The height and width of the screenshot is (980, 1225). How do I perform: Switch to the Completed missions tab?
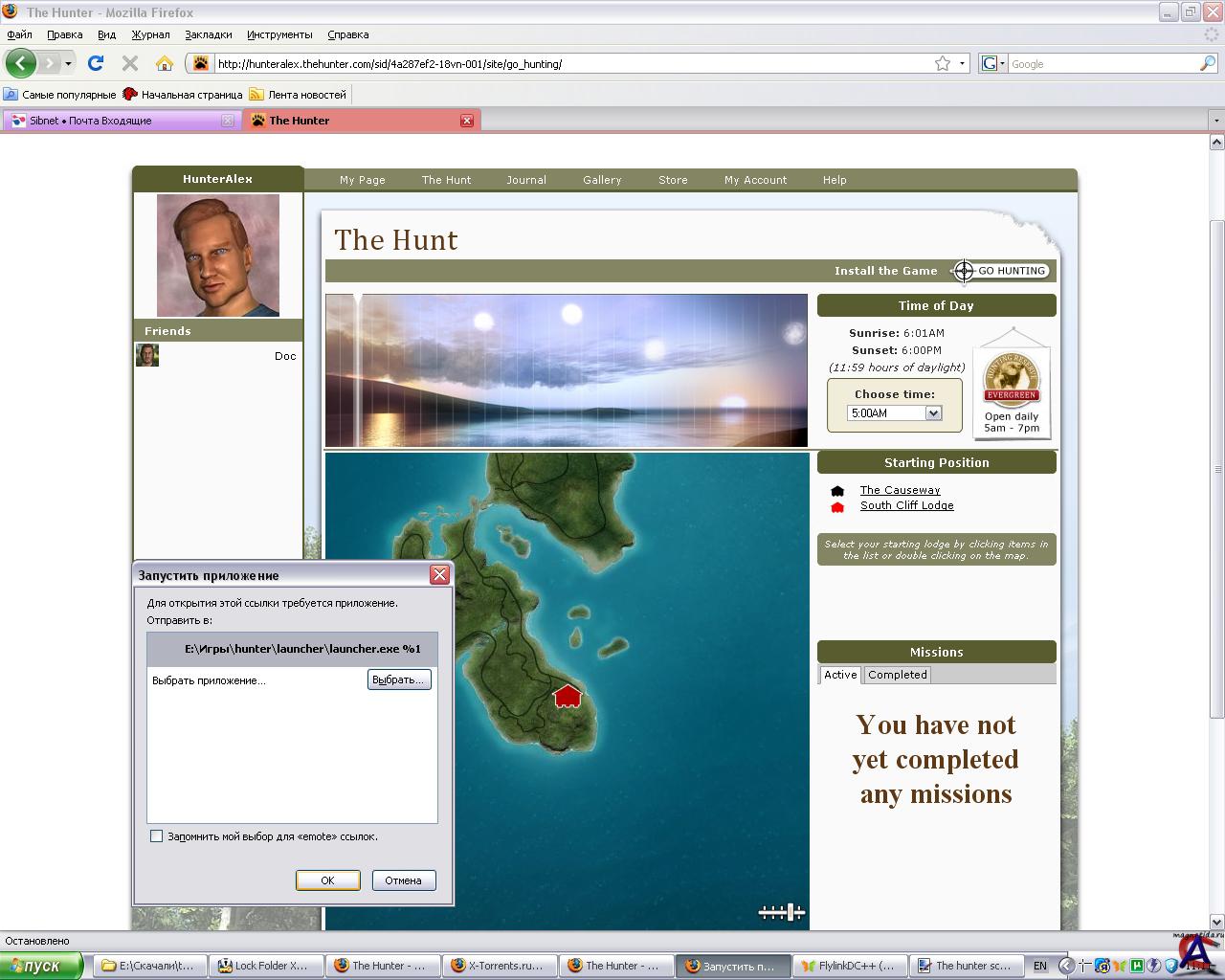click(x=897, y=675)
